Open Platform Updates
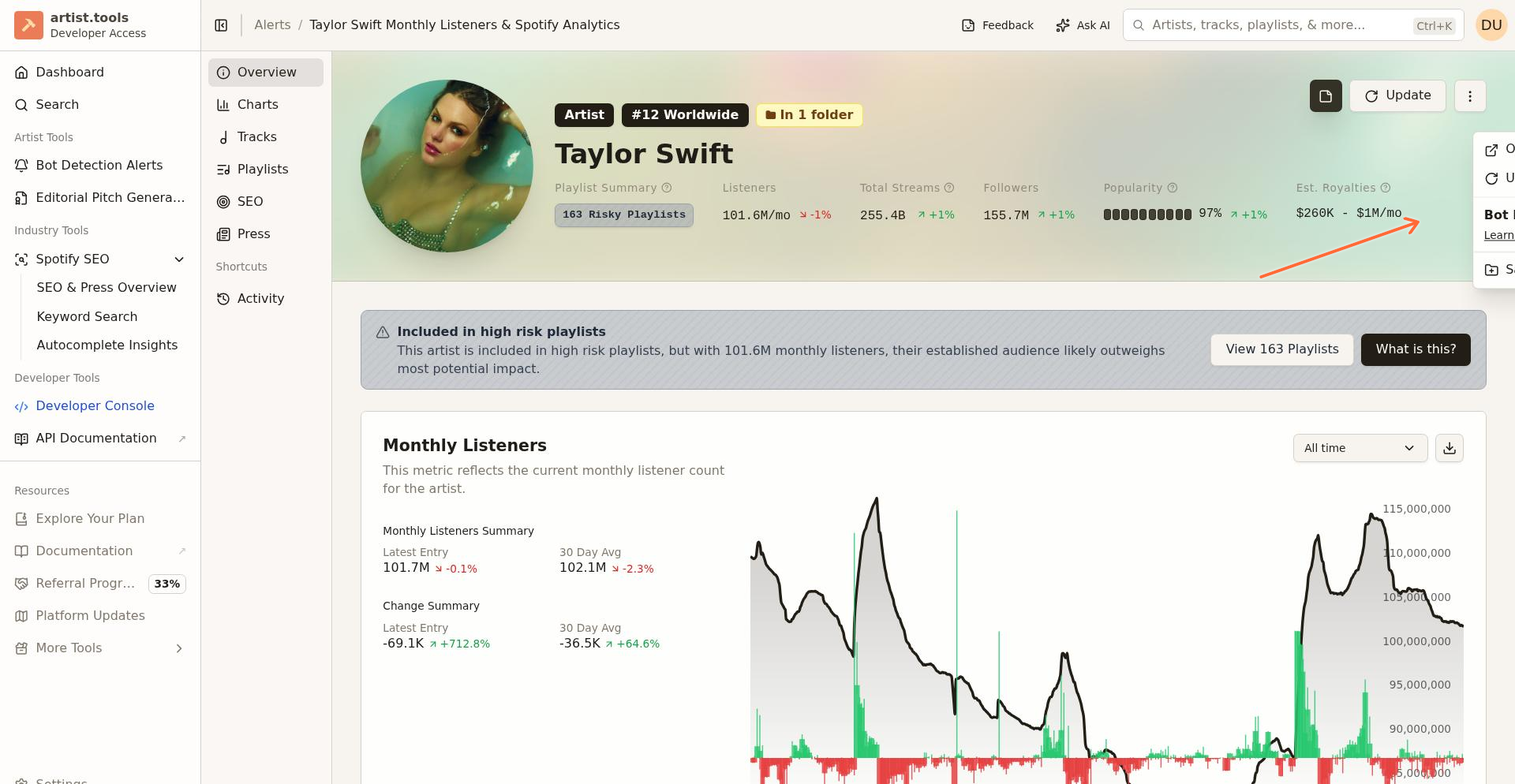 (100, 616)
